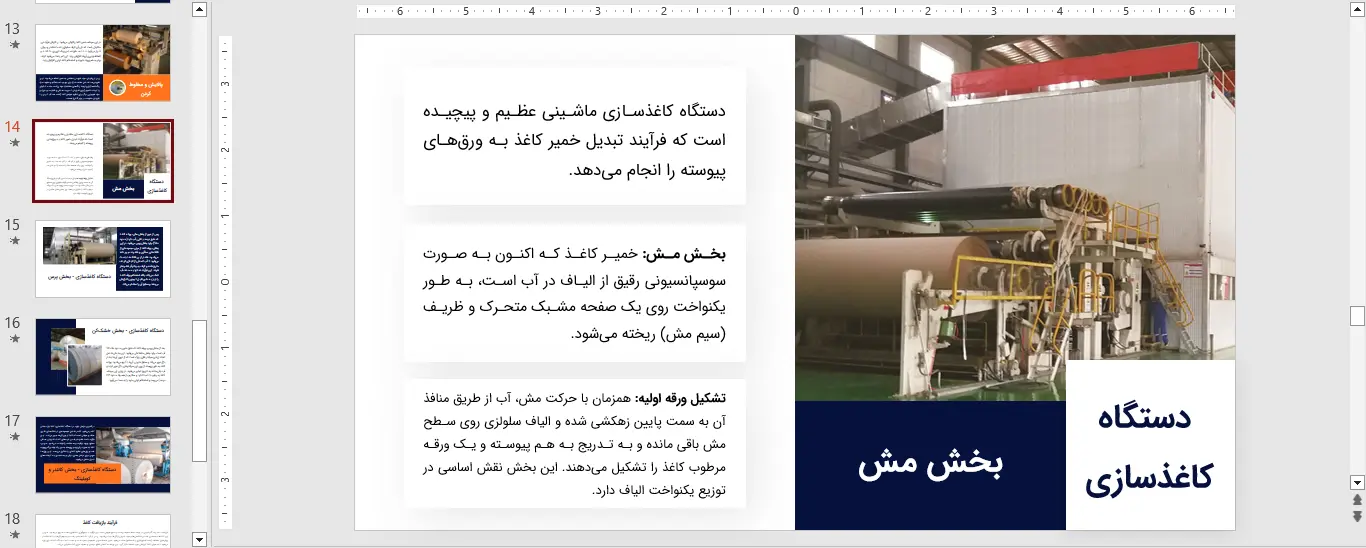Click the thumbnail panel scrollbar thumb

(x=199, y=391)
